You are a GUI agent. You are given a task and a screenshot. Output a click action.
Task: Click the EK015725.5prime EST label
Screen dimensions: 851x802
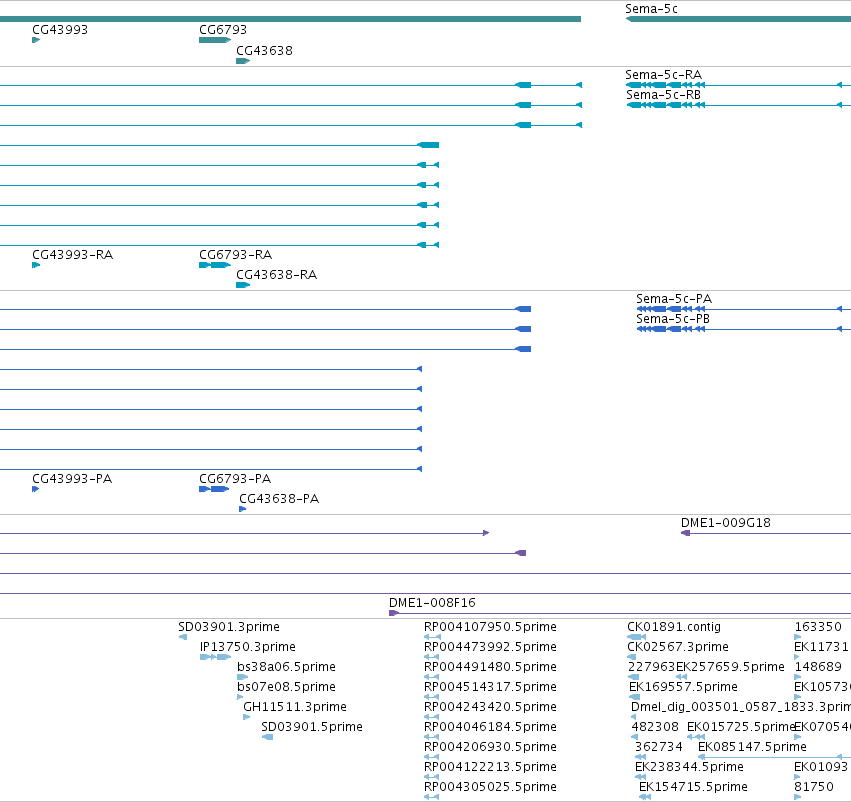coord(741,727)
